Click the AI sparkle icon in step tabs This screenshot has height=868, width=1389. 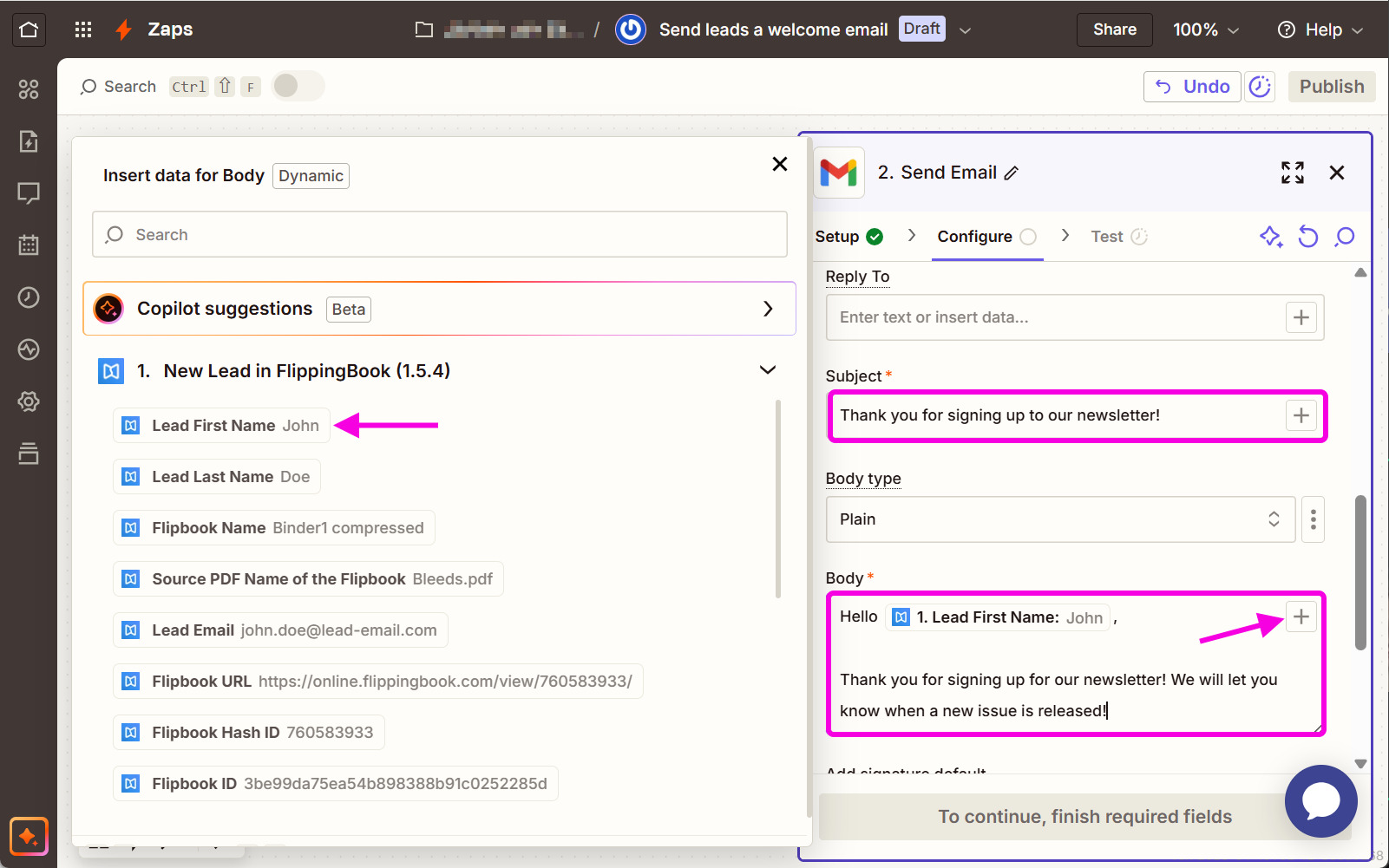1271,237
